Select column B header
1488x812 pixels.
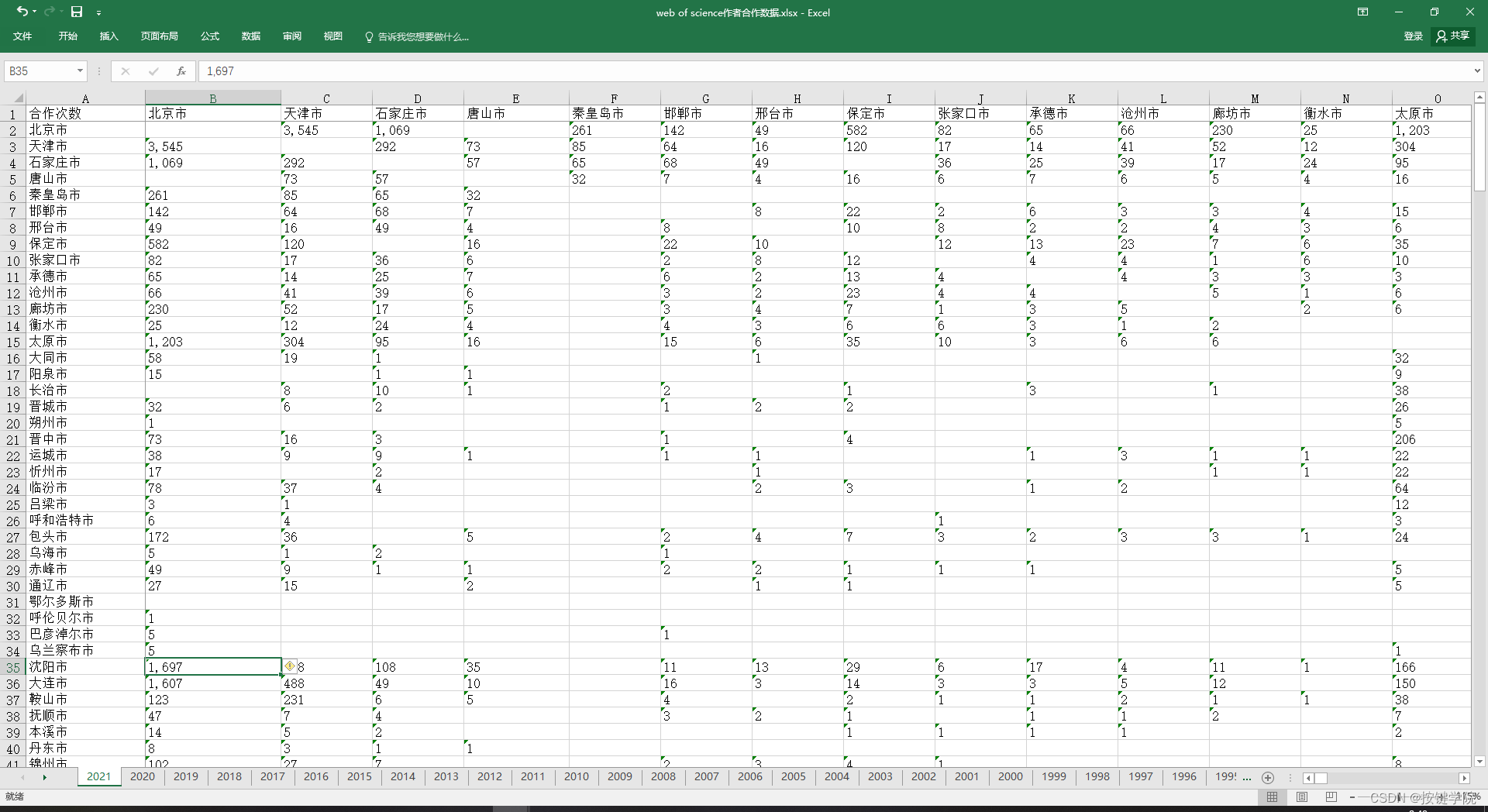coord(213,98)
